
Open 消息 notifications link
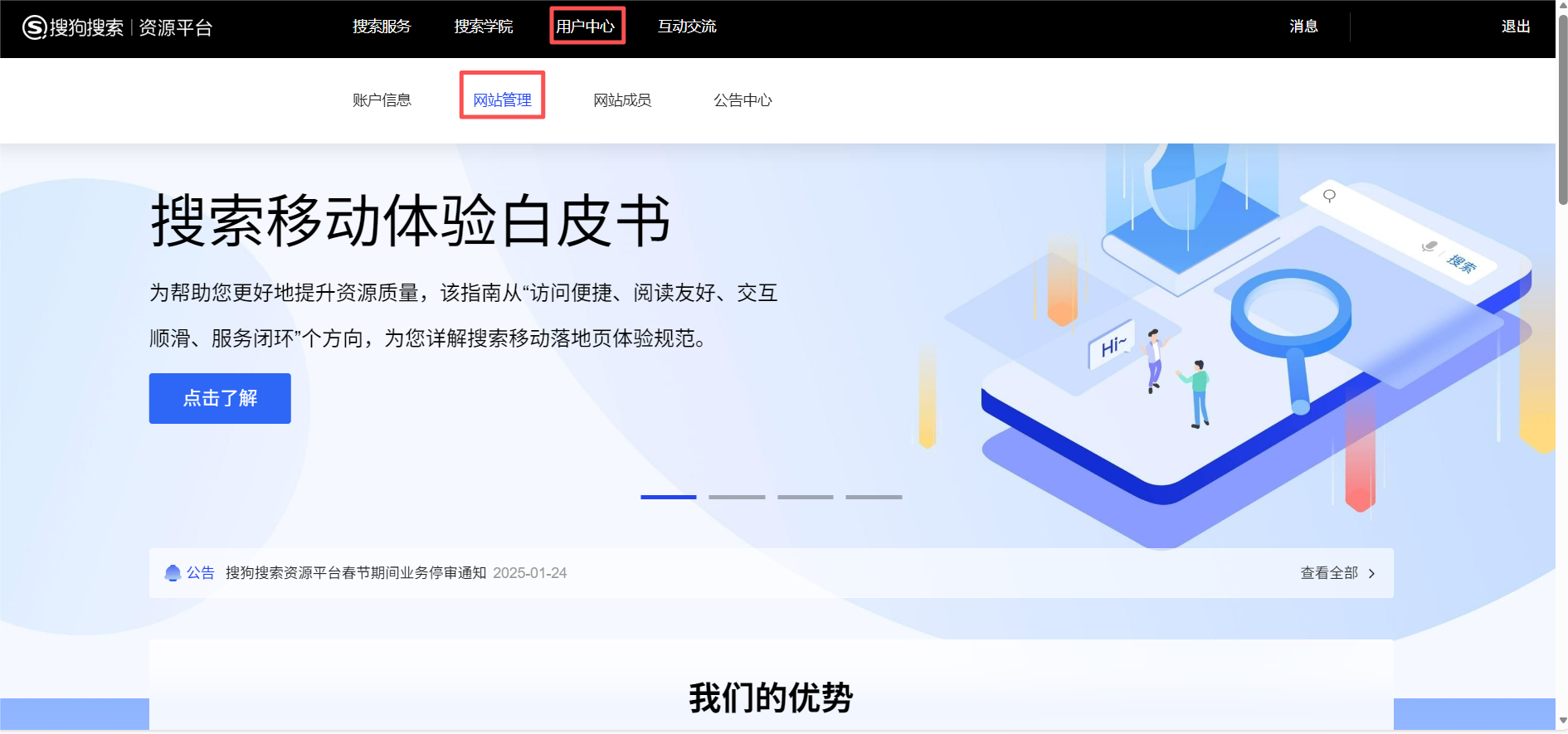[1303, 27]
